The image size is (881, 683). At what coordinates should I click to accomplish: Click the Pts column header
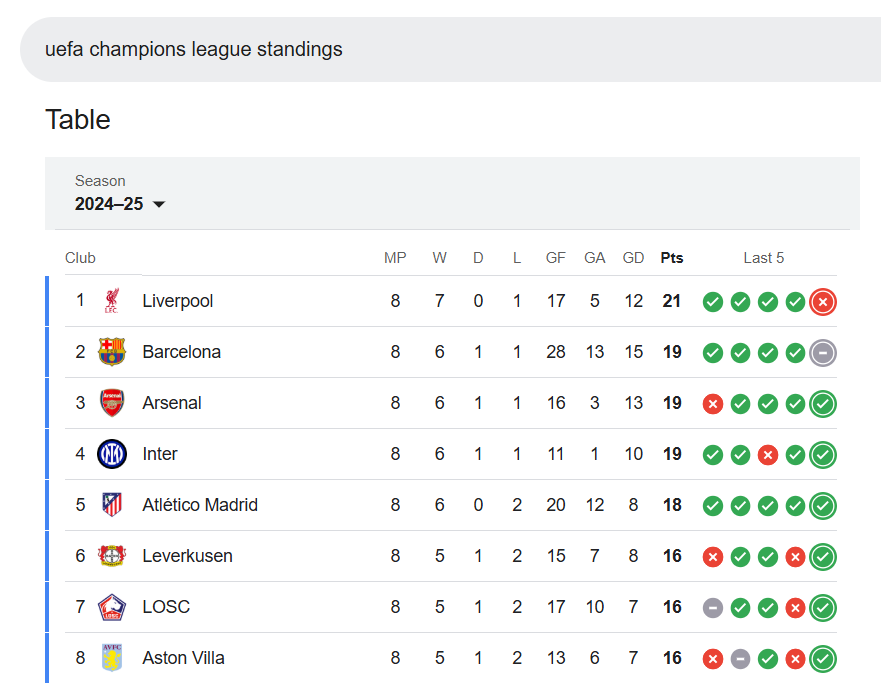[672, 258]
